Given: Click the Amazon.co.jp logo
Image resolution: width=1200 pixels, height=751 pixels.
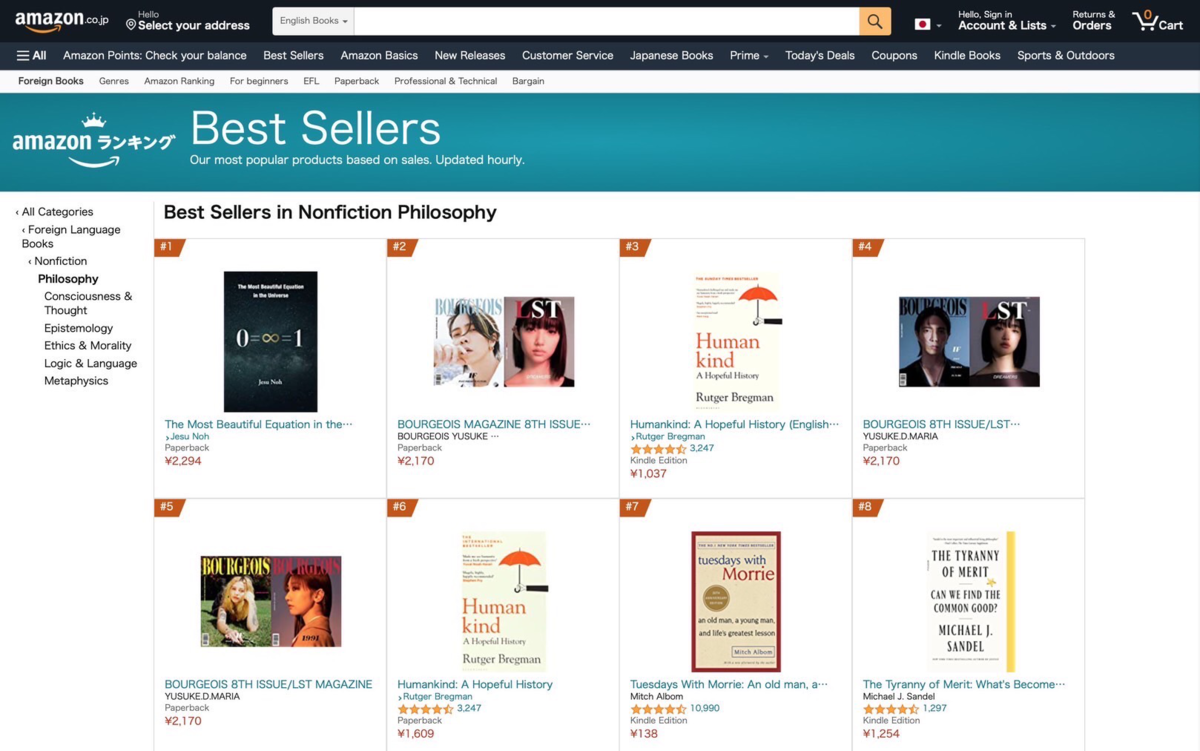Looking at the screenshot, I should click(x=62, y=21).
